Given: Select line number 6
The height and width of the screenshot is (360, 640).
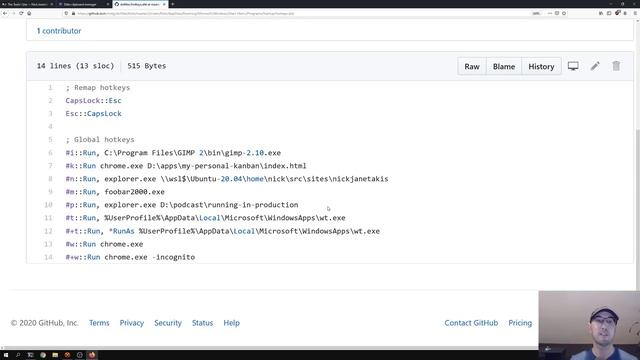Looking at the screenshot, I should coord(50,153).
